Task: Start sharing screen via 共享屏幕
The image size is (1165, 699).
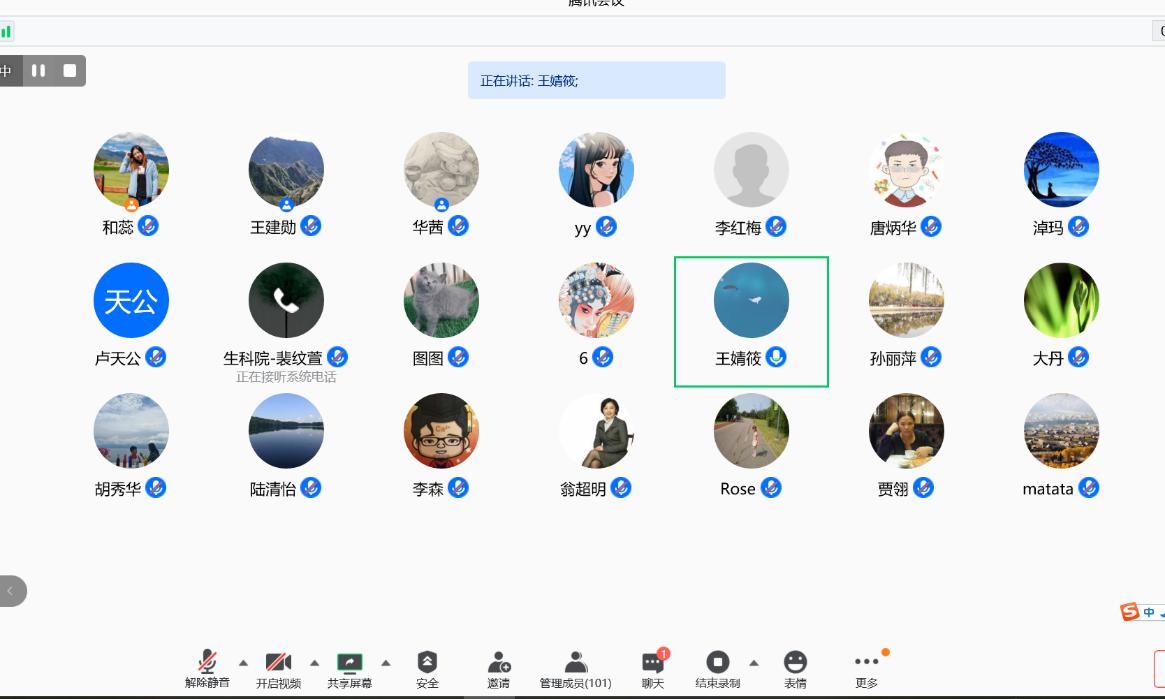Action: (x=349, y=667)
